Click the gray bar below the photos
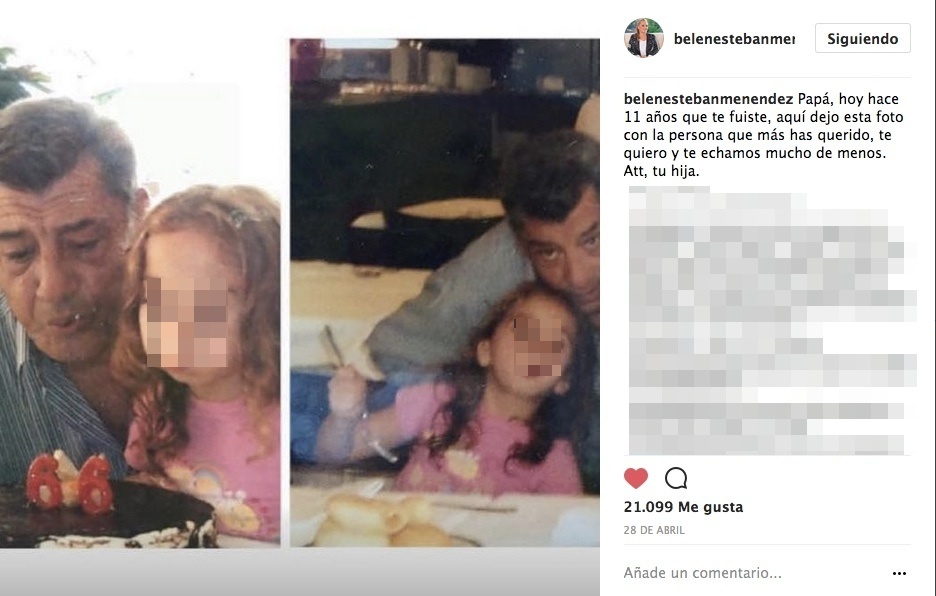936x596 pixels. 300,572
